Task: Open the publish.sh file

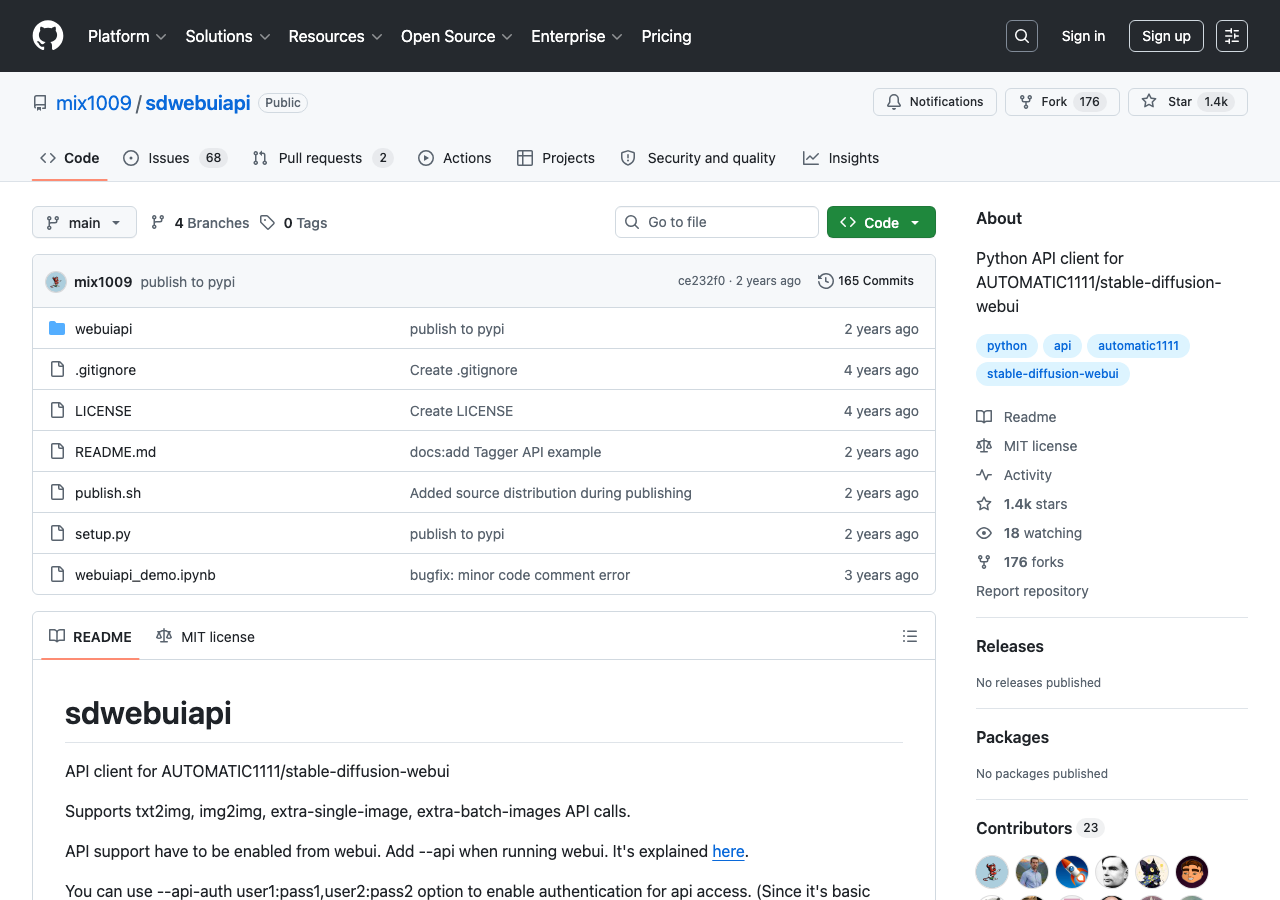Action: pos(108,493)
